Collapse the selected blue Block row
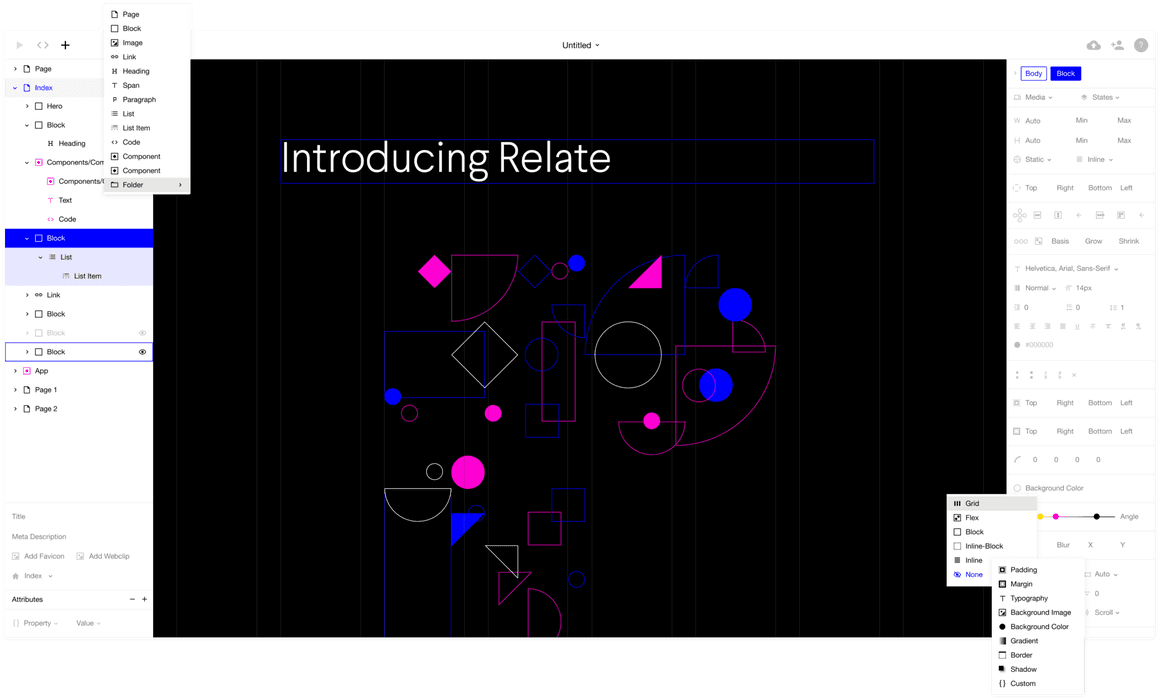Screen dimensions: 1160x700 click(27, 238)
